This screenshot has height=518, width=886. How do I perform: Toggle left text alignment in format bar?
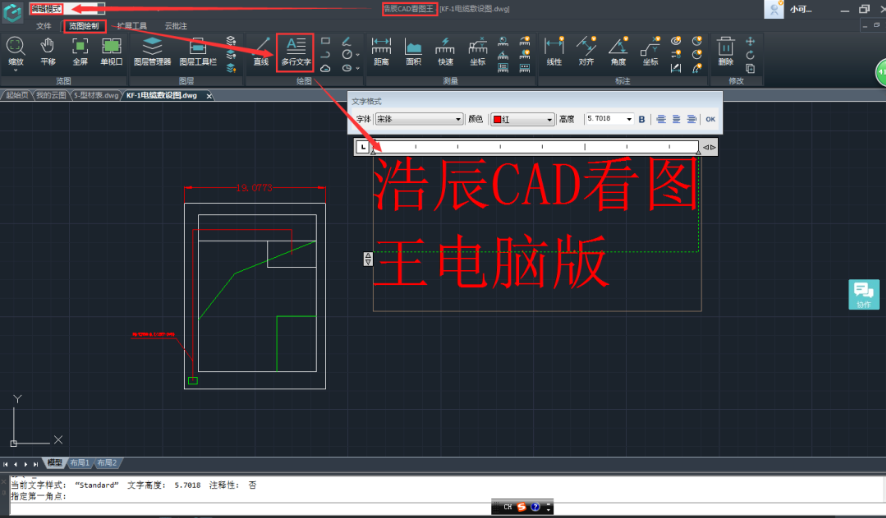(x=661, y=119)
